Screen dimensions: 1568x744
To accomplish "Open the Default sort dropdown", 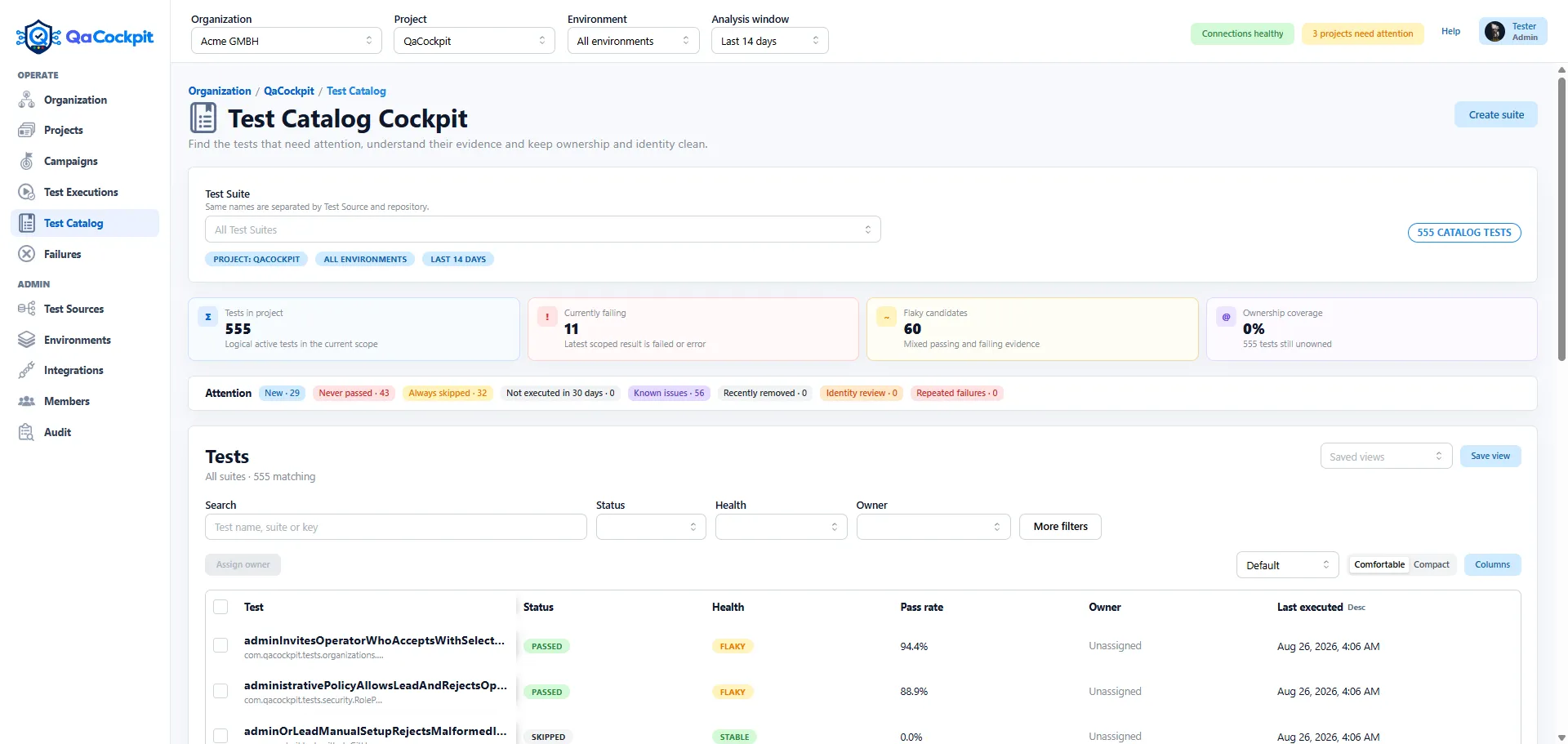I will tap(1288, 565).
